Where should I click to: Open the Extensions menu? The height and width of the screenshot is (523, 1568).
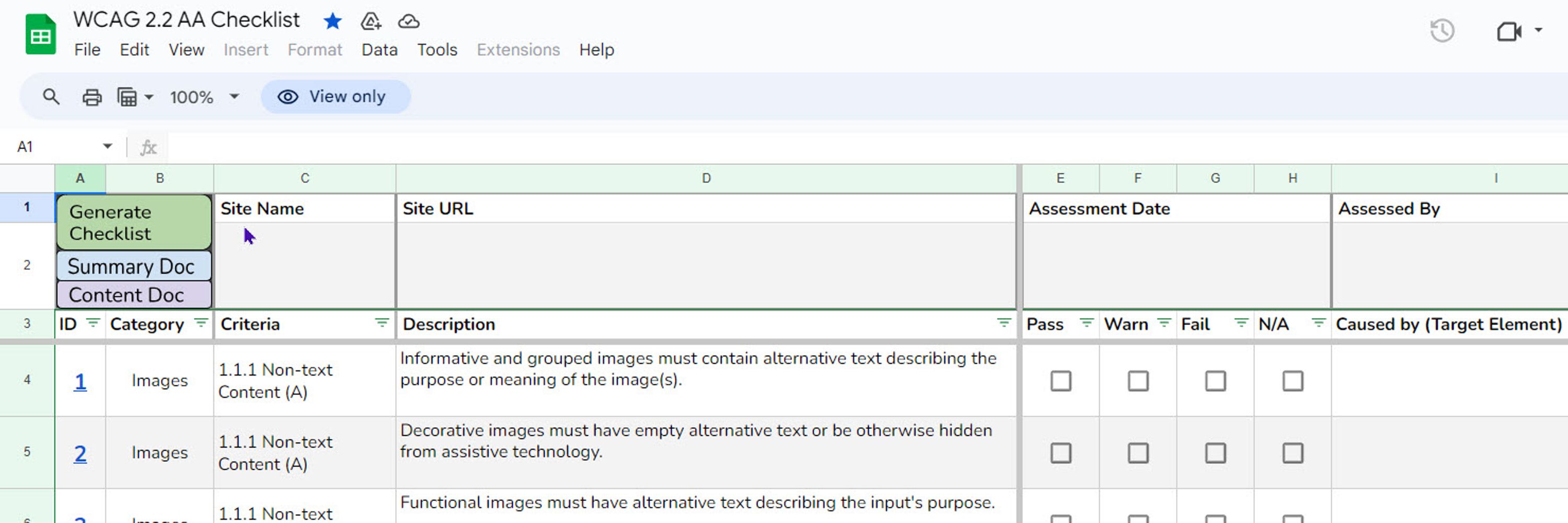point(518,50)
